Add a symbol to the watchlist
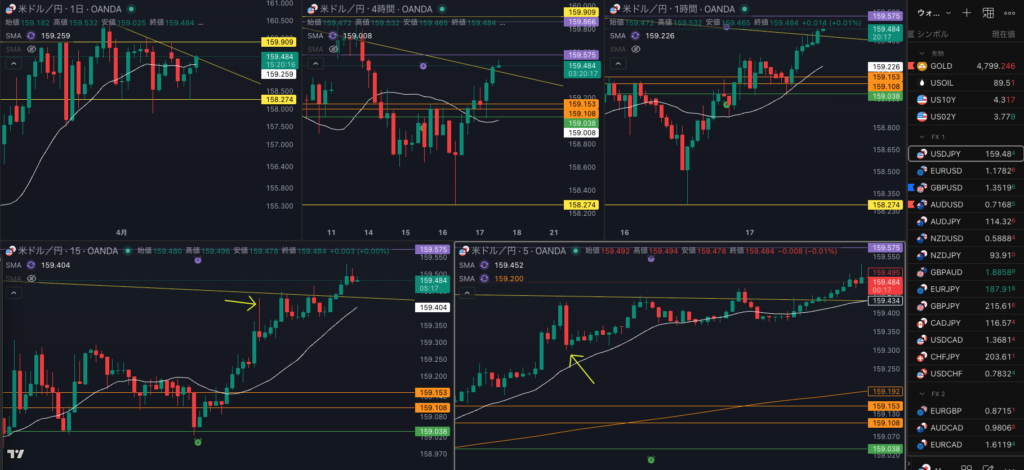Image resolution: width=1024 pixels, height=470 pixels. pyautogui.click(x=966, y=13)
